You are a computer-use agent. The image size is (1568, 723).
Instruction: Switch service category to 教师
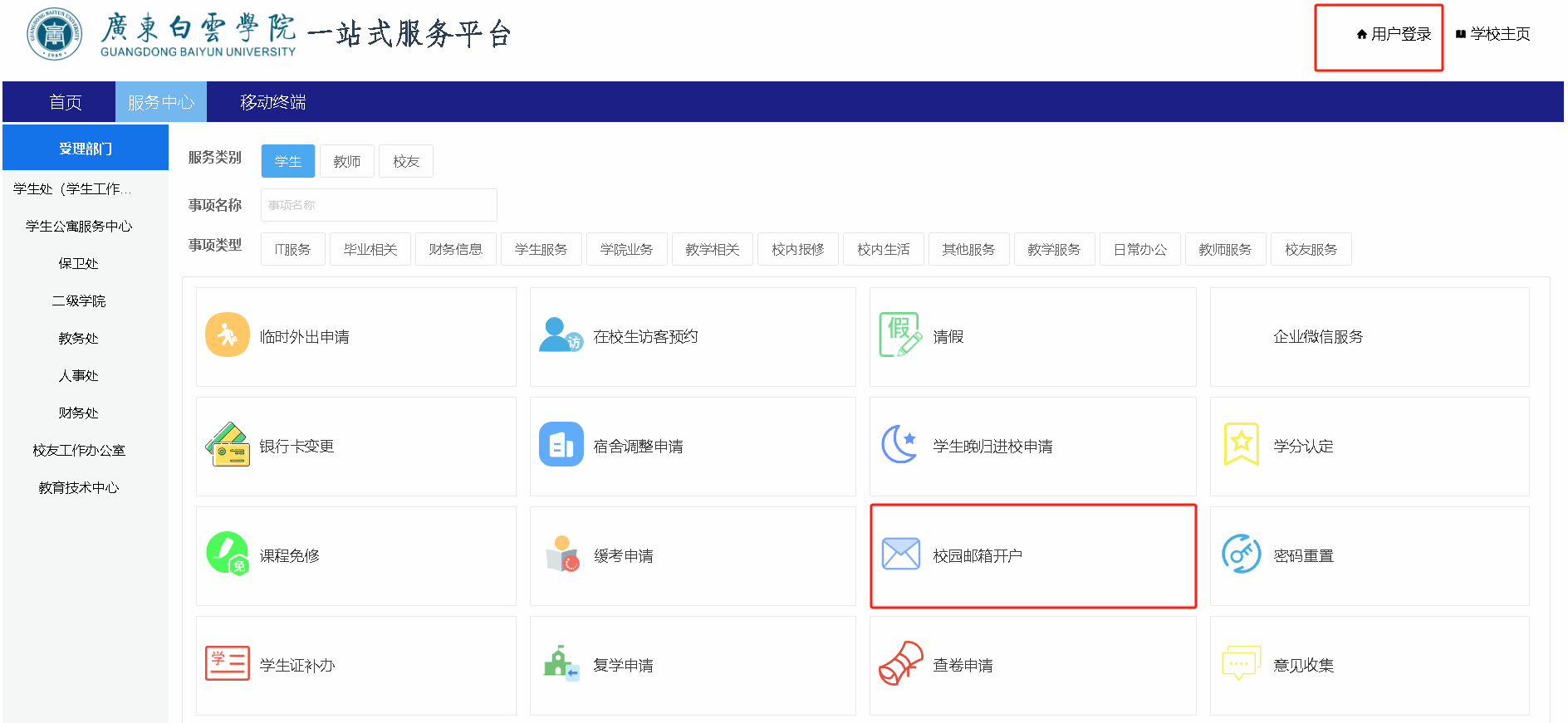click(347, 161)
